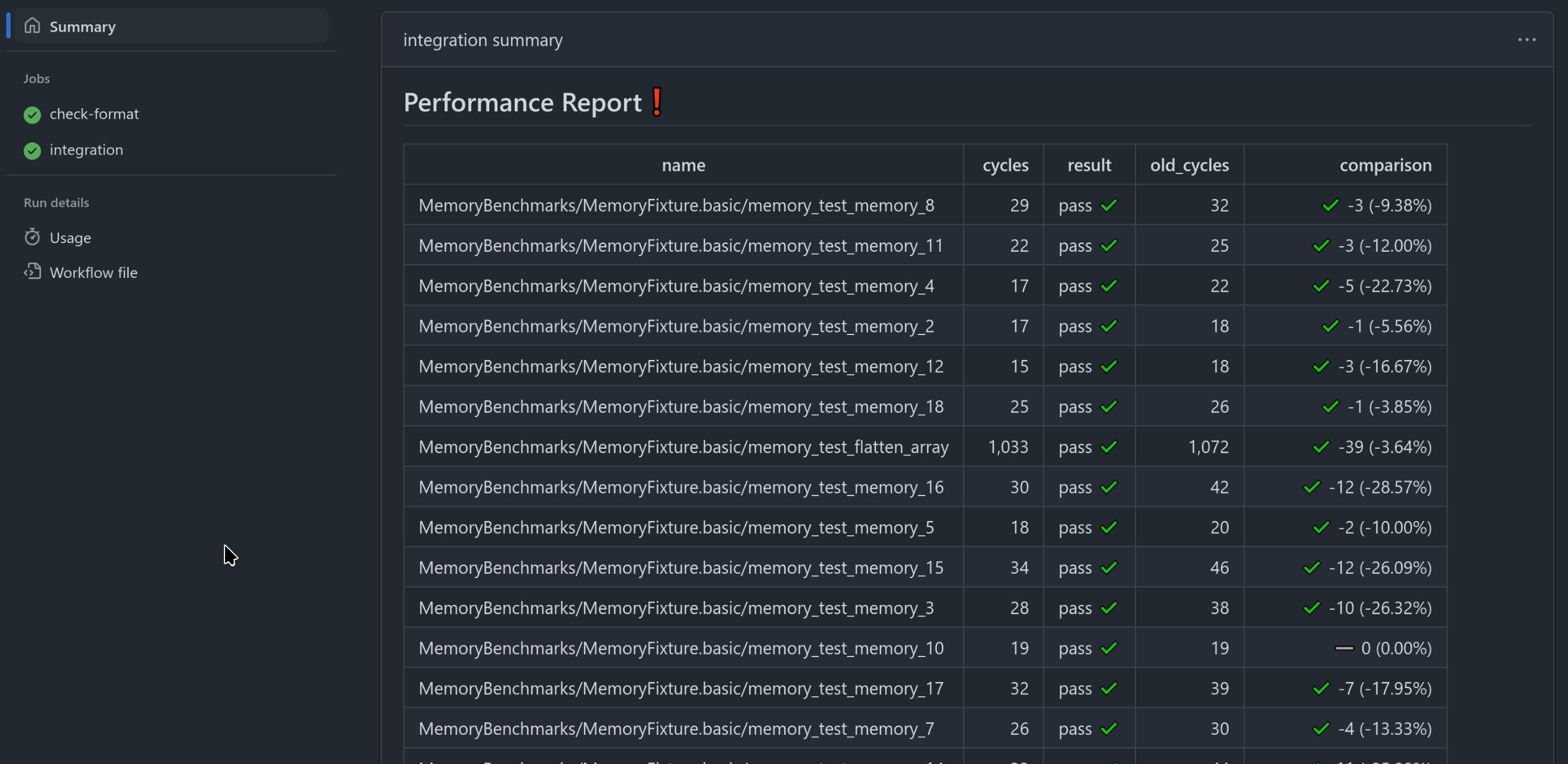Viewport: 1568px width, 764px height.
Task: Click the workflow file icon in sidebar
Action: (x=32, y=271)
